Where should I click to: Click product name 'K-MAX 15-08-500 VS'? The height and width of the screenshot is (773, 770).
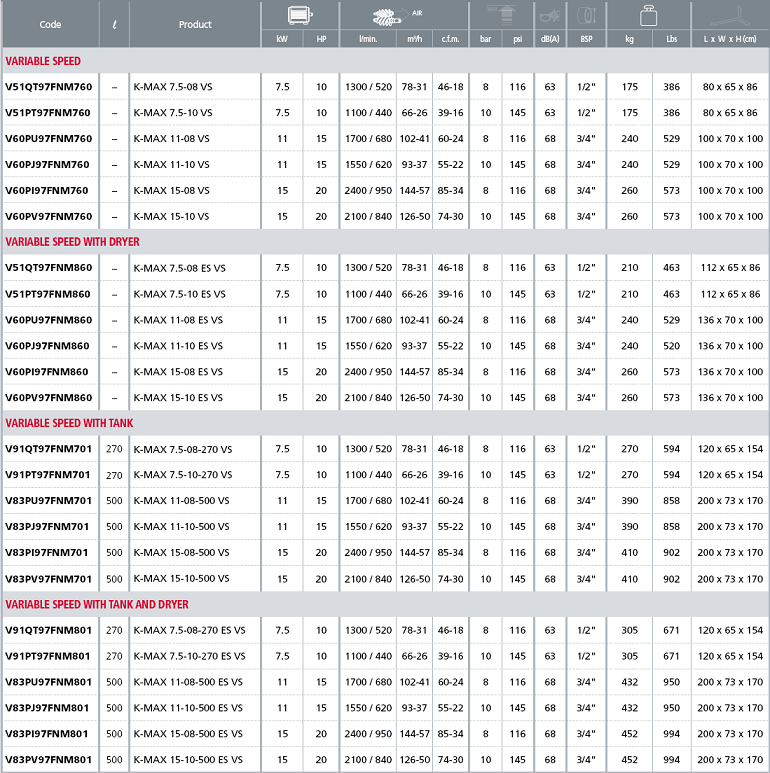click(181, 553)
